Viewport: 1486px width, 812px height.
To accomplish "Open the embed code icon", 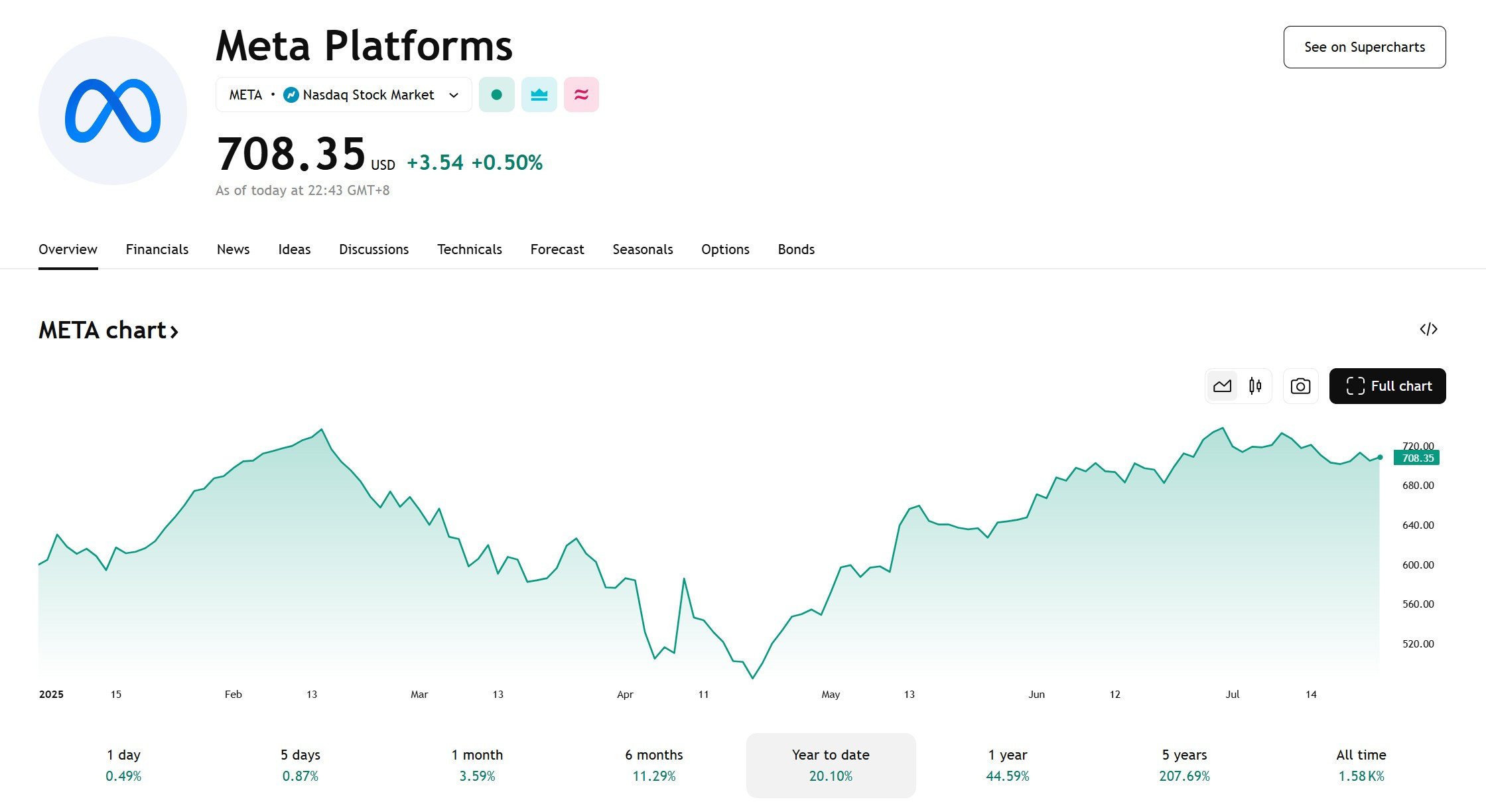I will click(x=1428, y=329).
